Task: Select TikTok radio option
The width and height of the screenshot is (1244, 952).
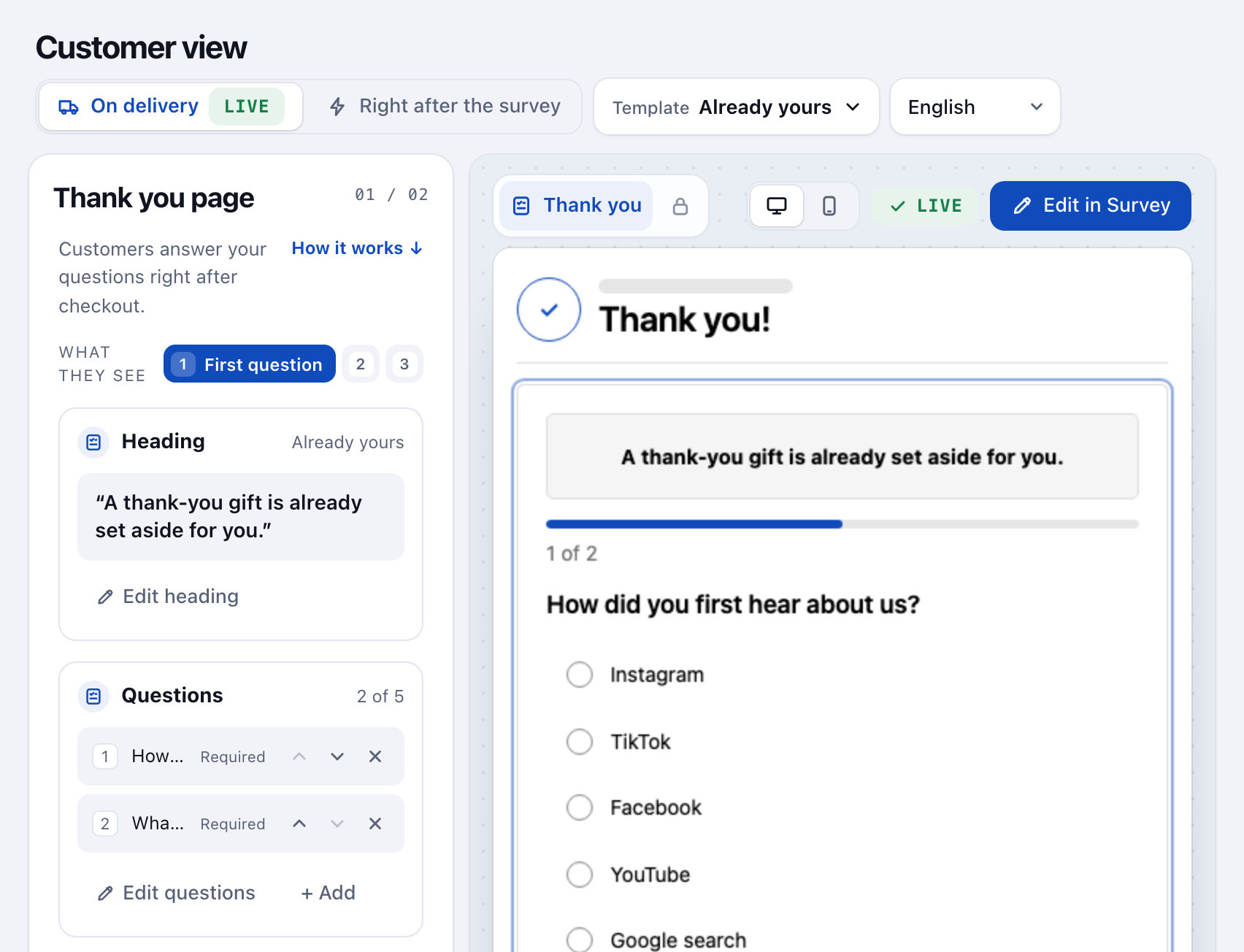Action: 580,742
